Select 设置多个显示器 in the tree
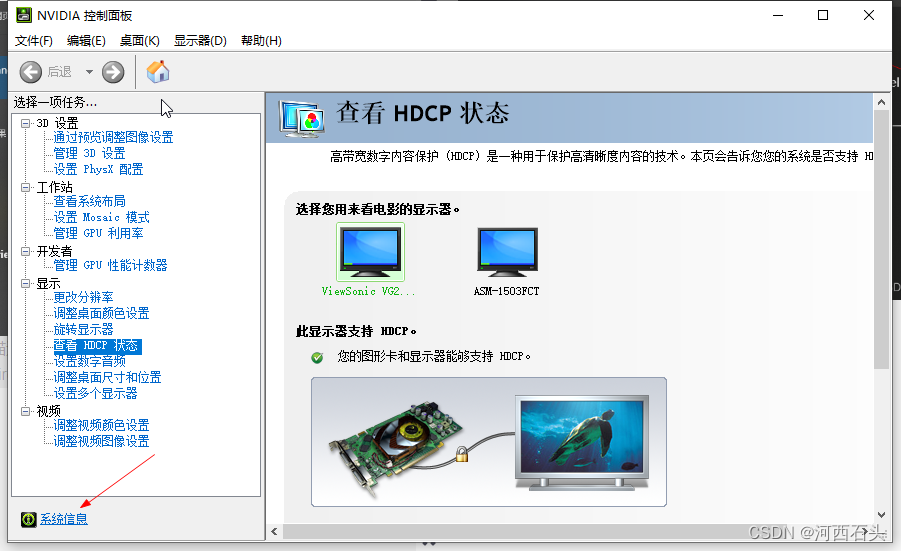The height and width of the screenshot is (551, 901). (x=95, y=394)
